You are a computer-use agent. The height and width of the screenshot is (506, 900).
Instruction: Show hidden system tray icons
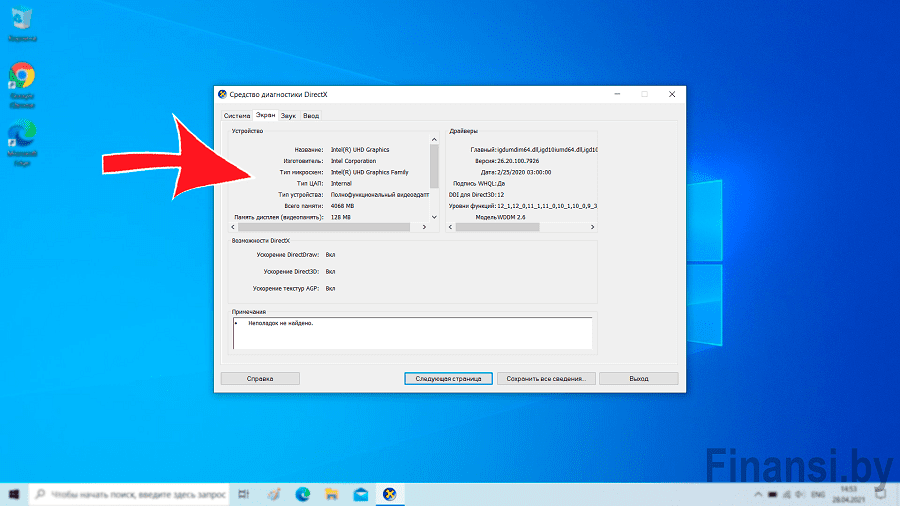point(758,494)
